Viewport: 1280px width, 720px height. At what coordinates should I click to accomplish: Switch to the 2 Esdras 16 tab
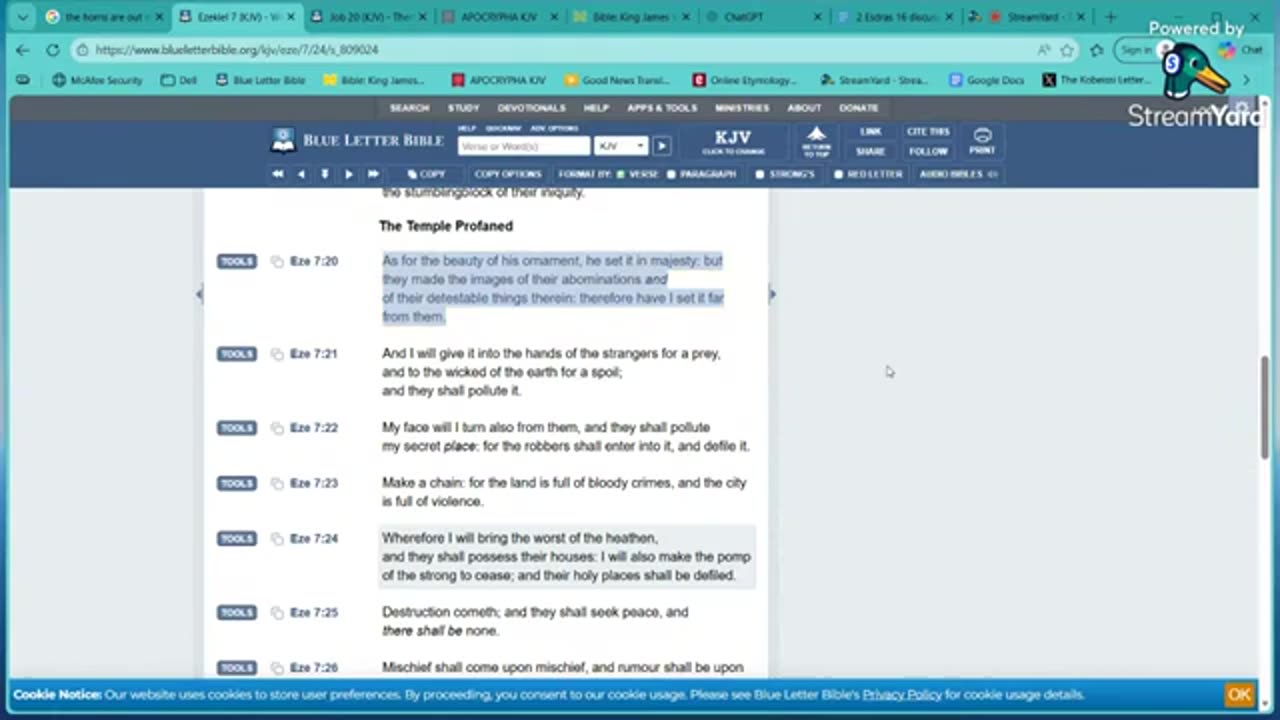point(894,17)
